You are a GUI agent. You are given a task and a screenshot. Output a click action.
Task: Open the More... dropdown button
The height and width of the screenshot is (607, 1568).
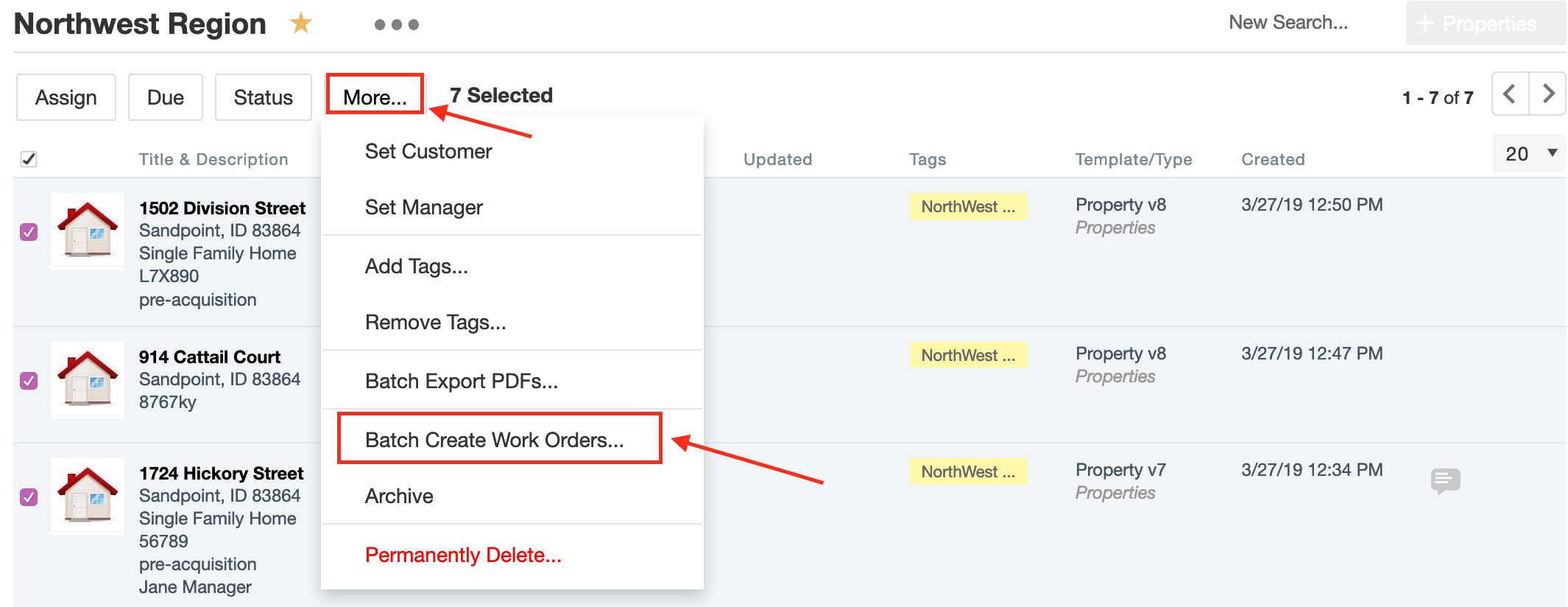coord(375,97)
